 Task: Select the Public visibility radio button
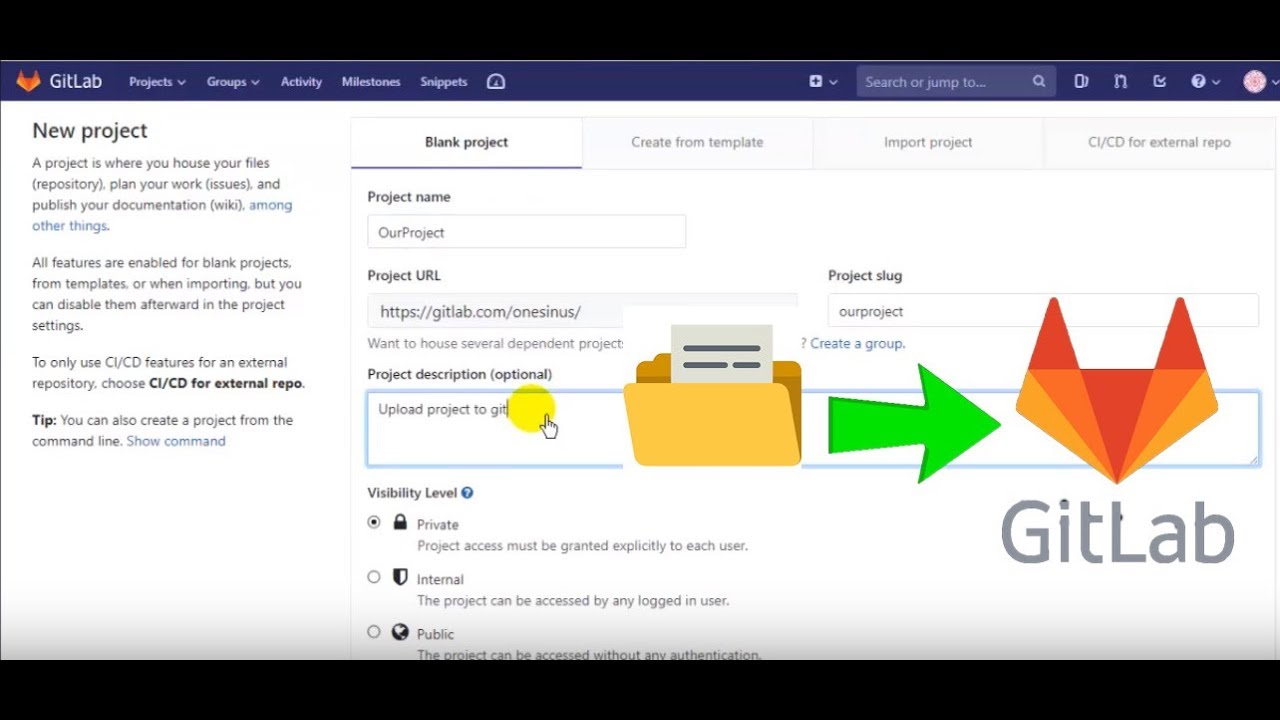click(374, 632)
